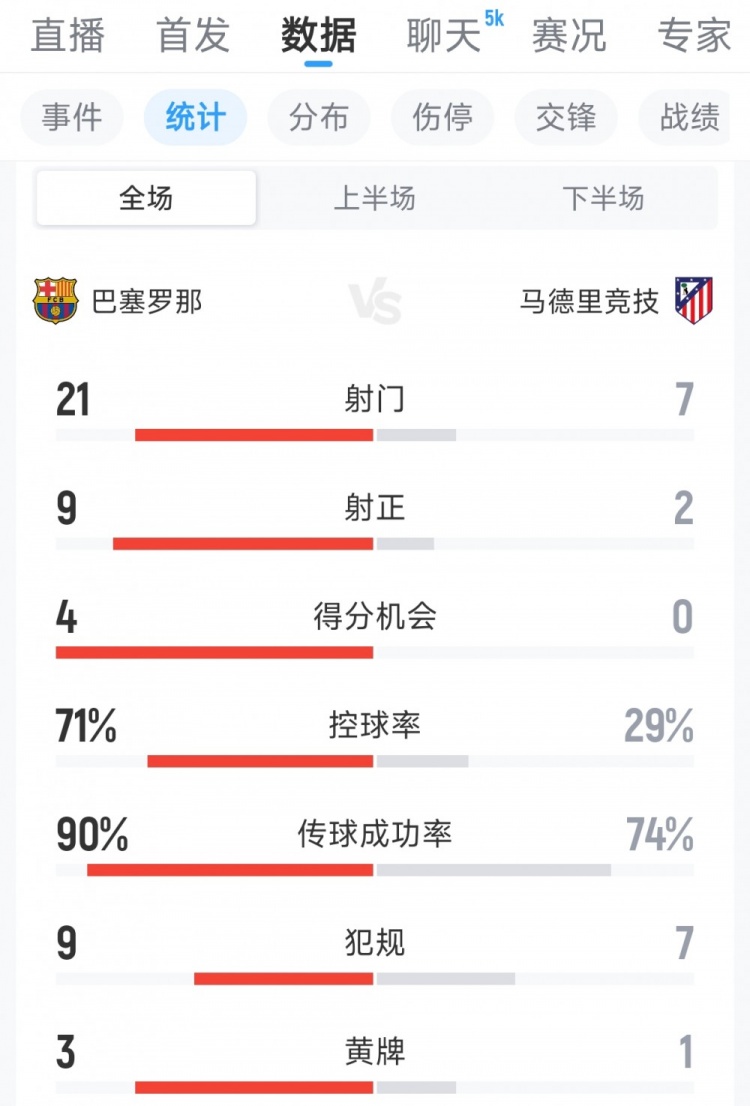Viewport: 750px width, 1106px height.
Task: Tap the 马德里竞技 team name
Action: click(589, 301)
